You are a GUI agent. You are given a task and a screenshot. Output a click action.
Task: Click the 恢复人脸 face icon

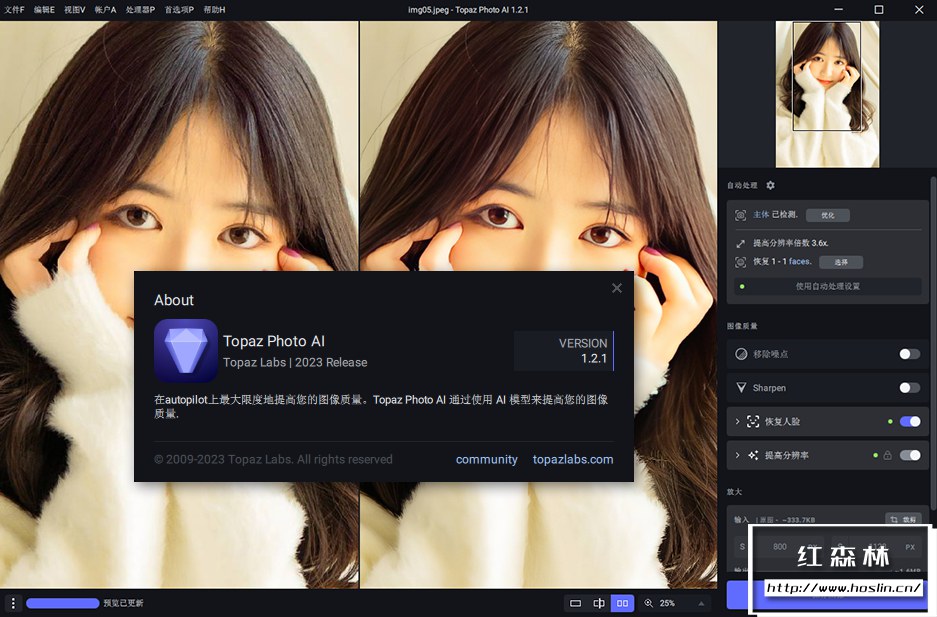[753, 421]
